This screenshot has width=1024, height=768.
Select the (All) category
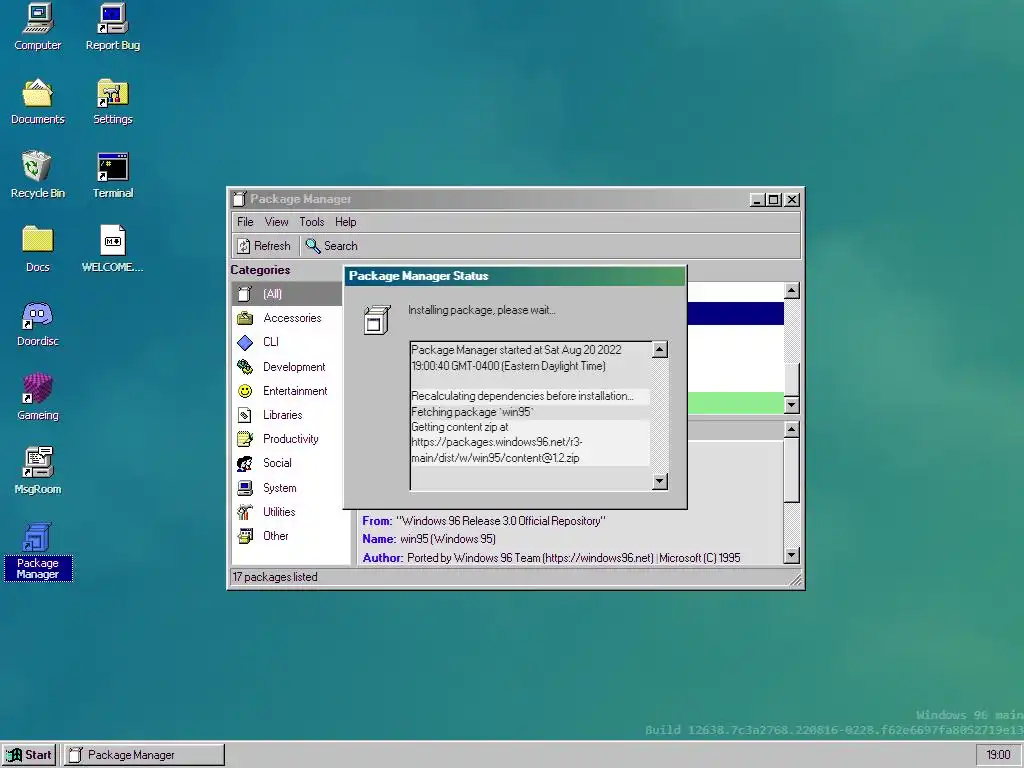pos(287,294)
